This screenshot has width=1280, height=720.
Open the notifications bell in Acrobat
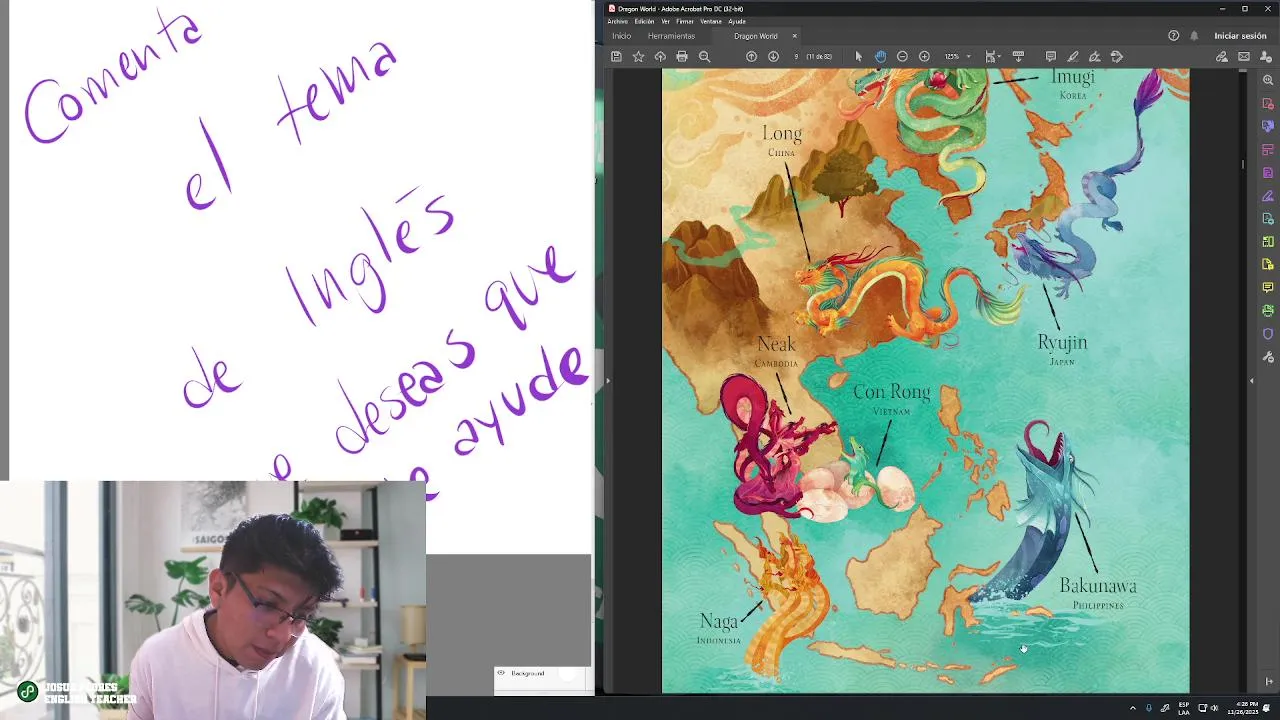point(1194,36)
